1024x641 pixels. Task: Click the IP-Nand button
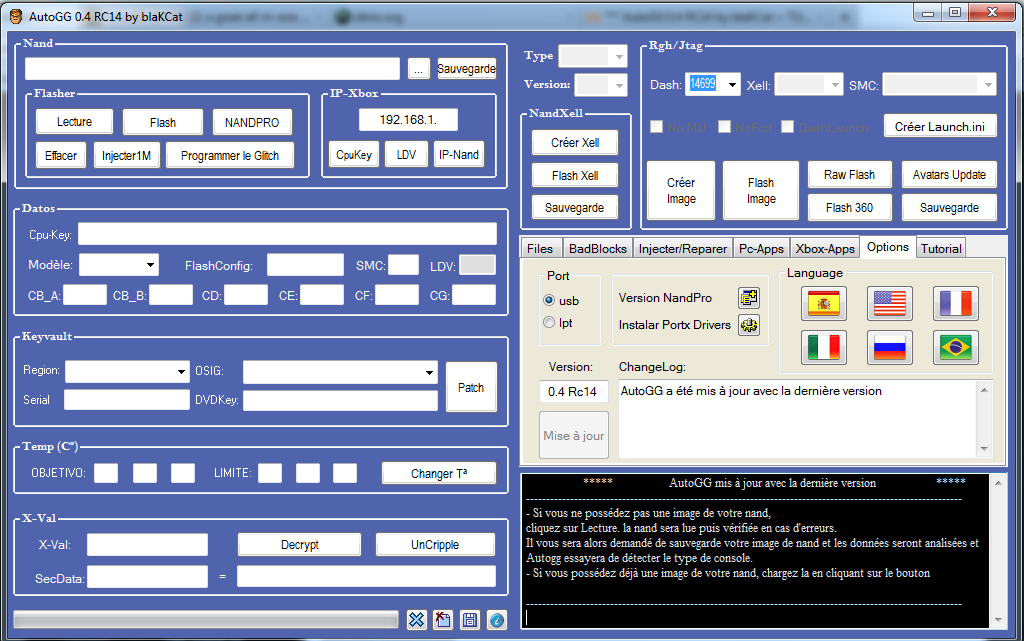pos(458,155)
